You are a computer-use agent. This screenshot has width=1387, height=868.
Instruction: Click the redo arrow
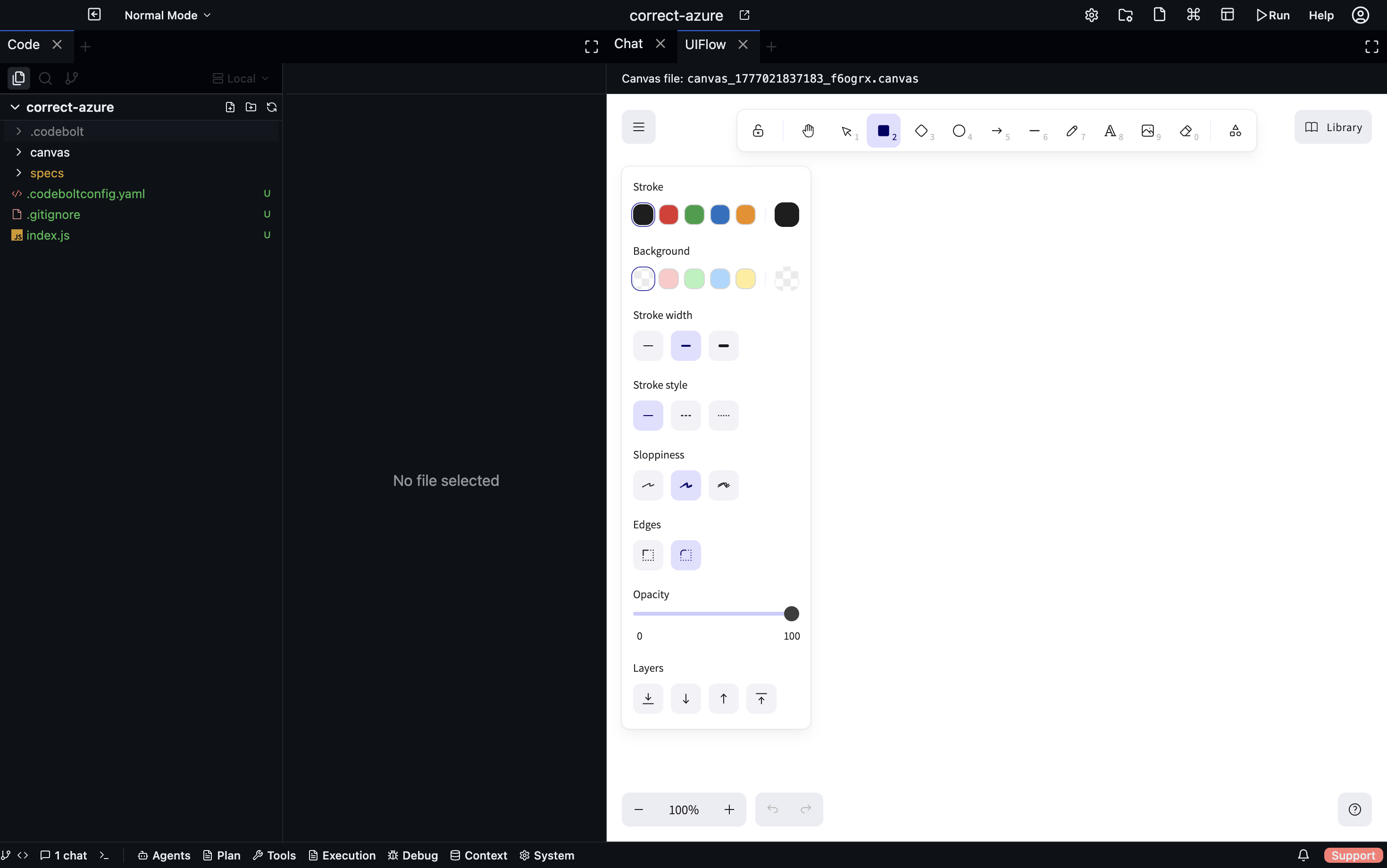click(806, 810)
